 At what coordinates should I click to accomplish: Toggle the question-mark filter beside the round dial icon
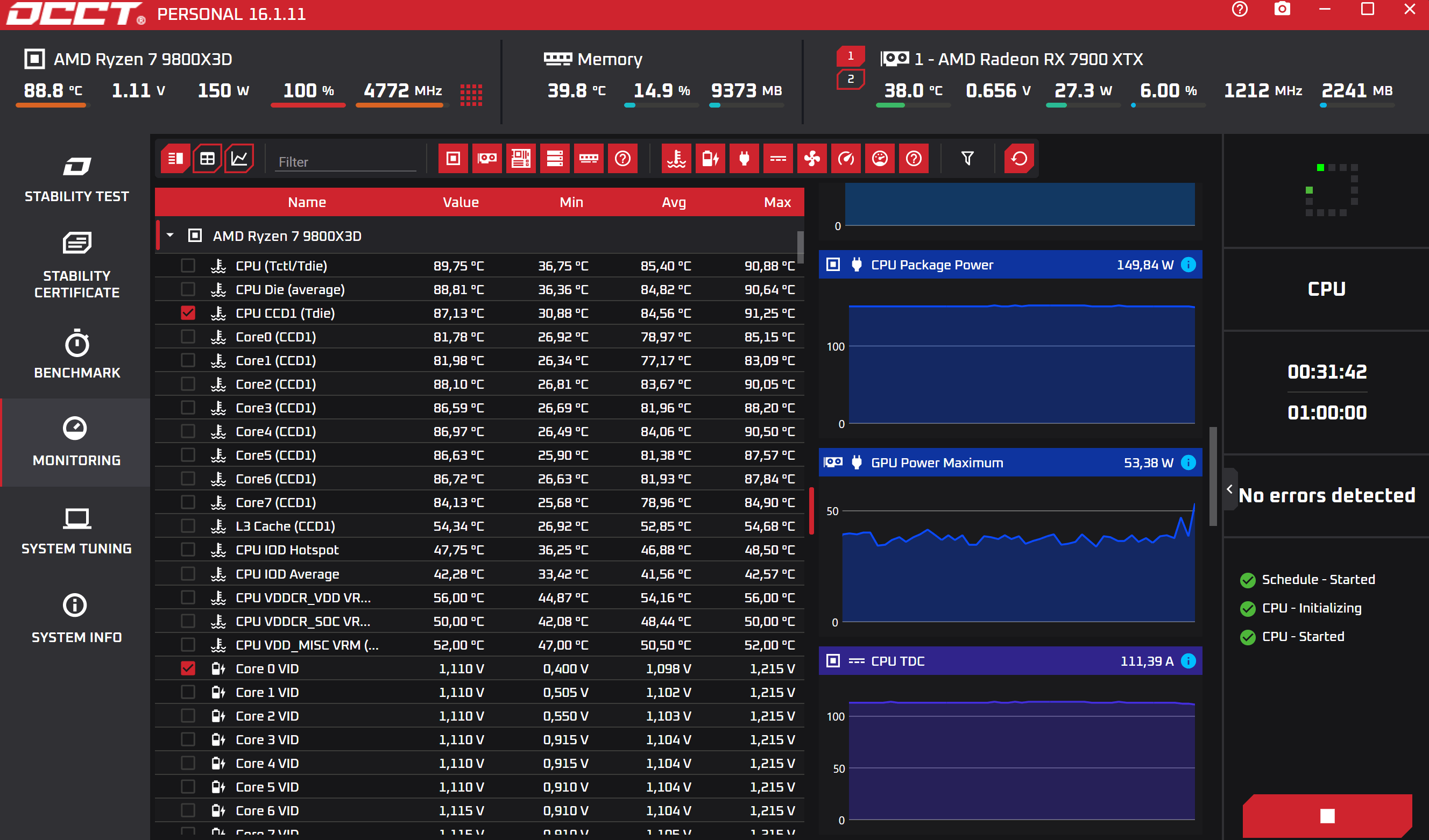(914, 159)
